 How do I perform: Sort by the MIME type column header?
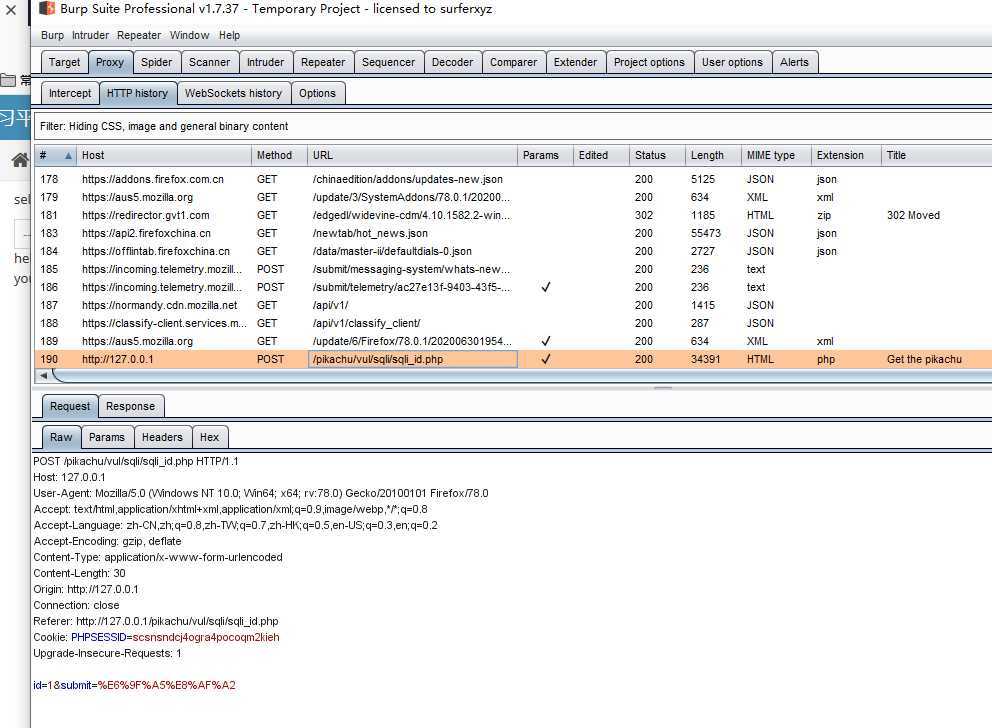pos(776,156)
